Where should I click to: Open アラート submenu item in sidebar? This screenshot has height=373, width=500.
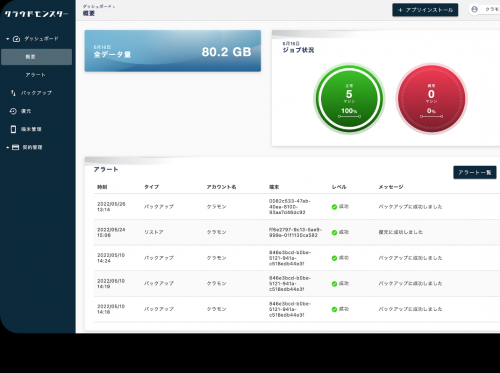pos(36,75)
